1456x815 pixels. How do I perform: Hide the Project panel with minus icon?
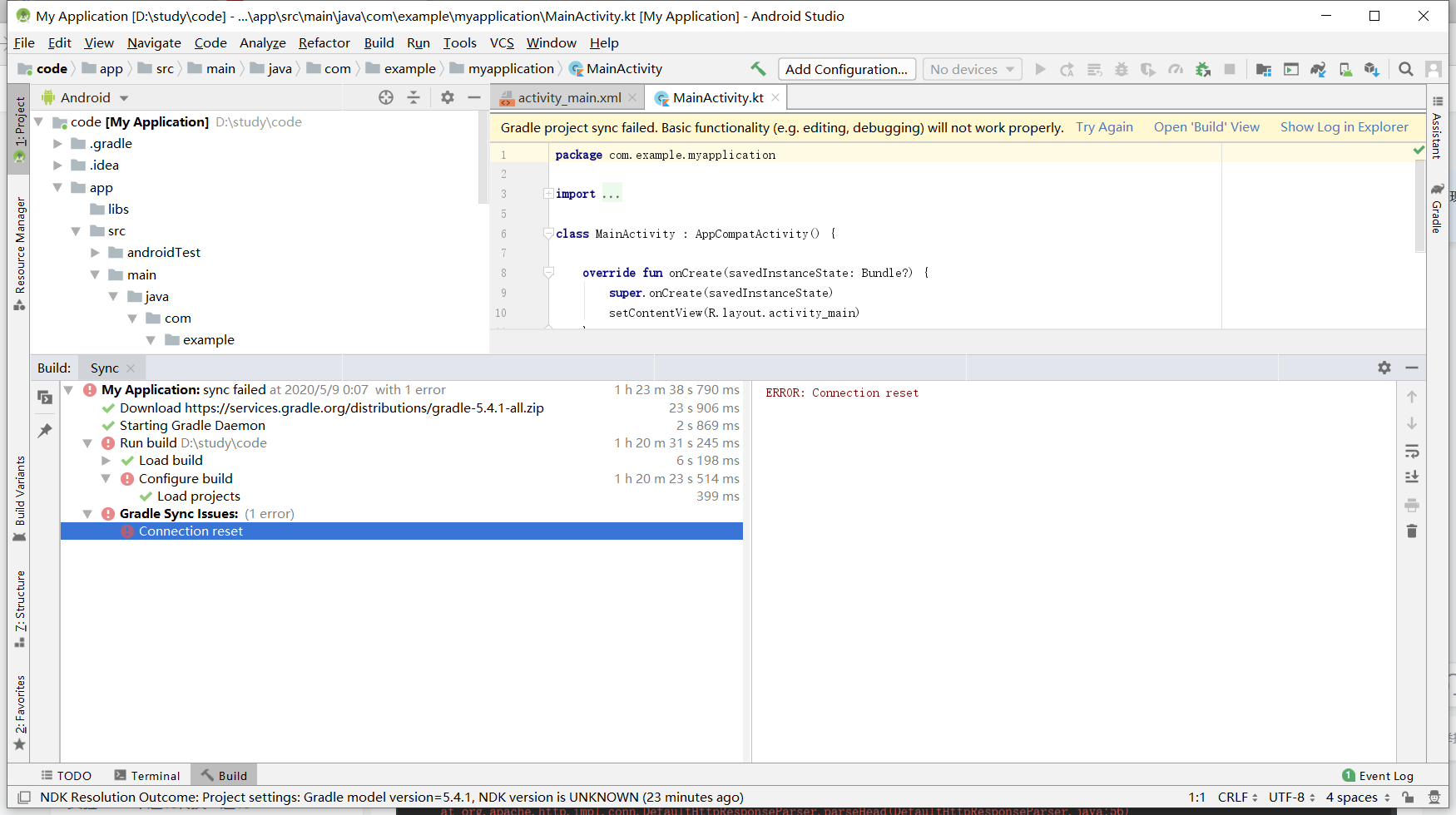tap(474, 97)
